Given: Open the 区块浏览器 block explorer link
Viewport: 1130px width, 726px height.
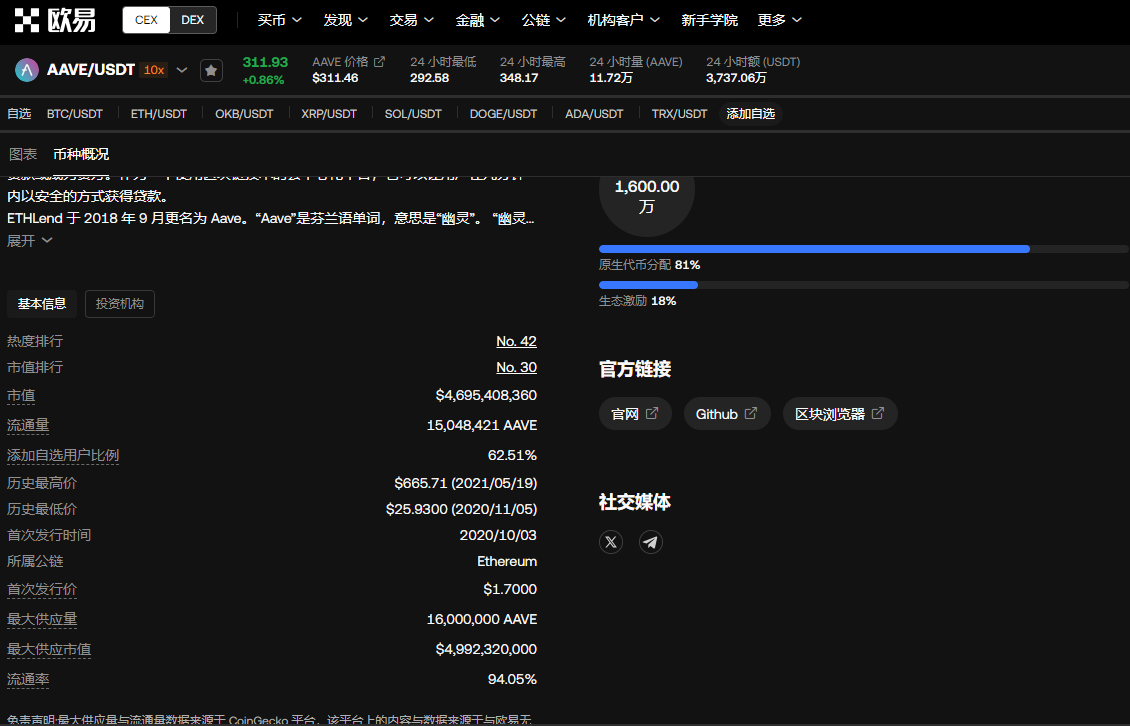Looking at the screenshot, I should point(839,414).
